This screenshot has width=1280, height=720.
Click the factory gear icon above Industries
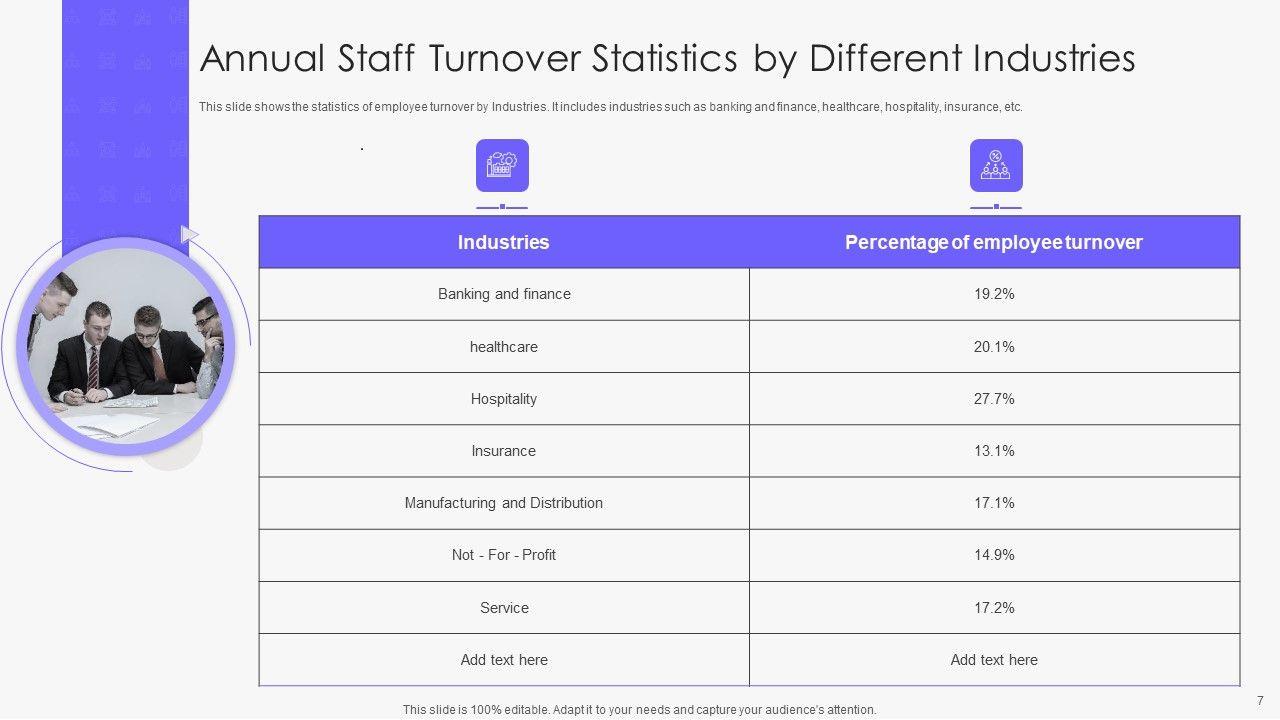point(502,165)
